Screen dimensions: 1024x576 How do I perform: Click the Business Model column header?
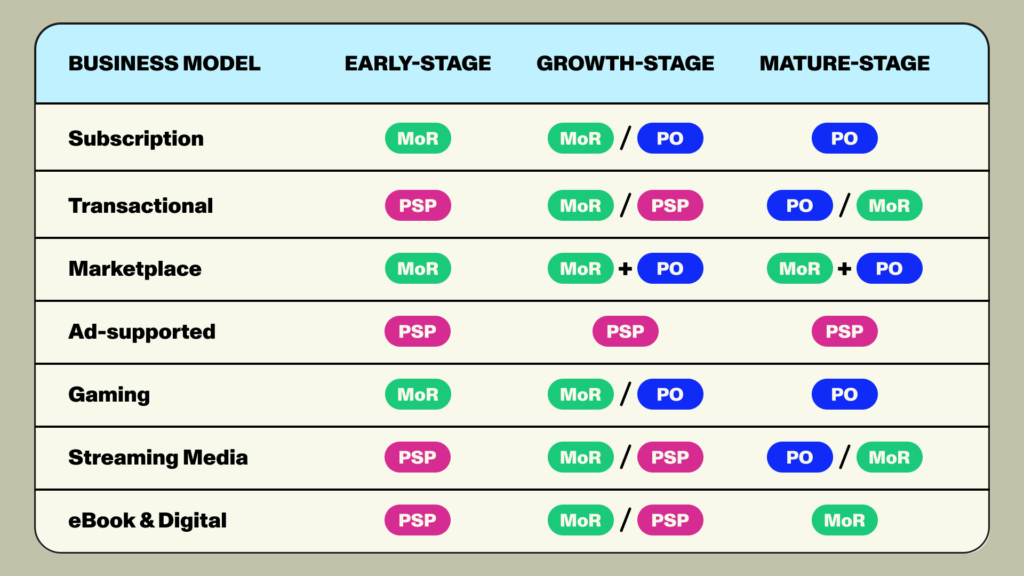tap(165, 63)
